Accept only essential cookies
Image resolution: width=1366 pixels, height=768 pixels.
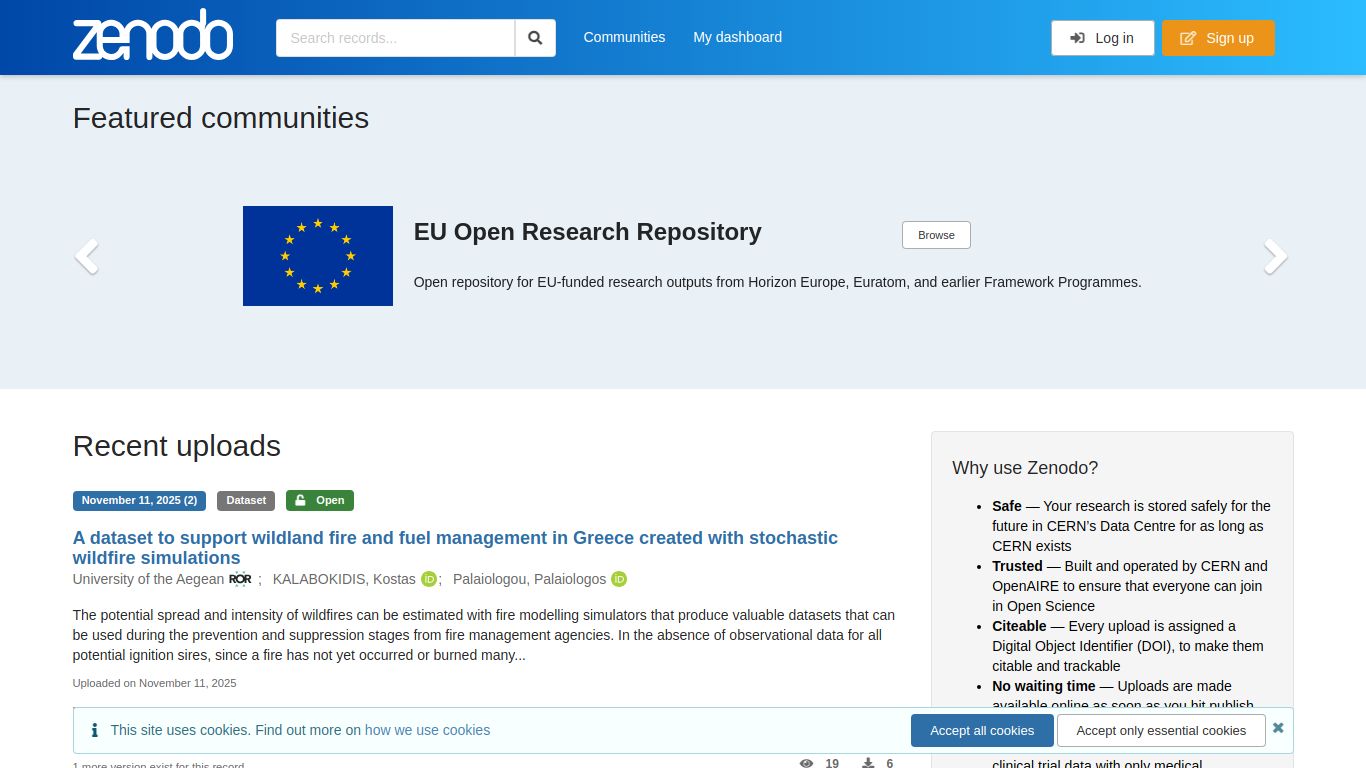point(1161,730)
